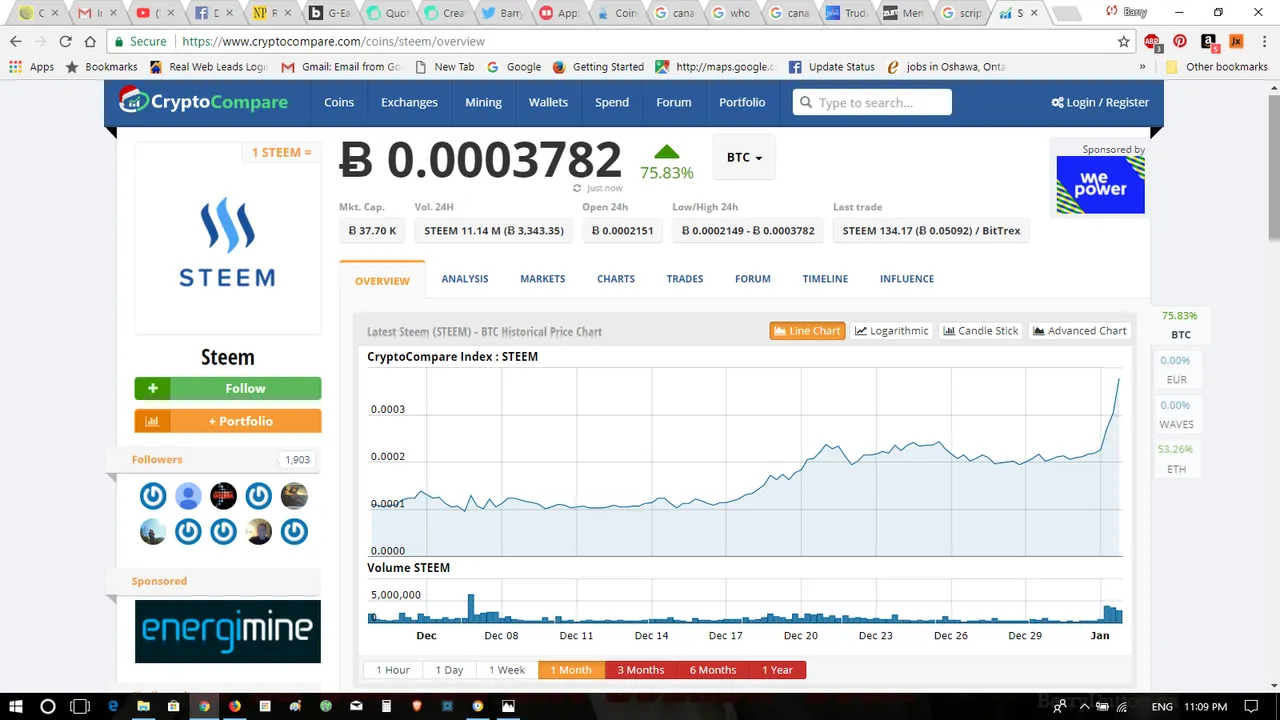Open the Spend menu
Image resolution: width=1280 pixels, height=720 pixels.
coord(612,102)
